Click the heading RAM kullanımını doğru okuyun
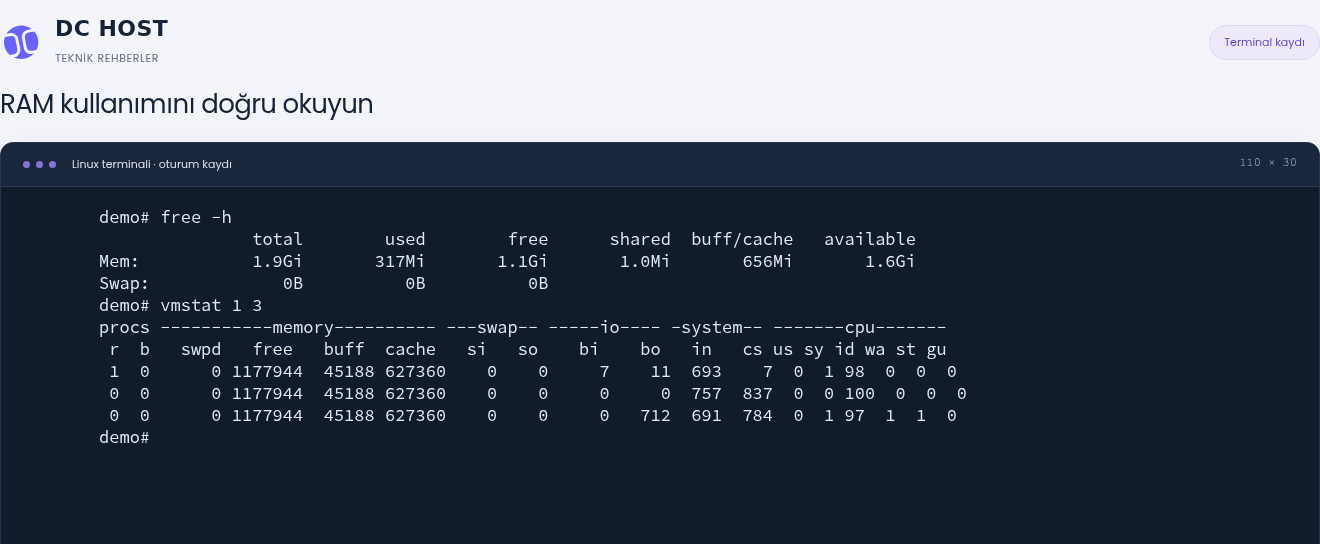The image size is (1320, 544). pos(187,104)
